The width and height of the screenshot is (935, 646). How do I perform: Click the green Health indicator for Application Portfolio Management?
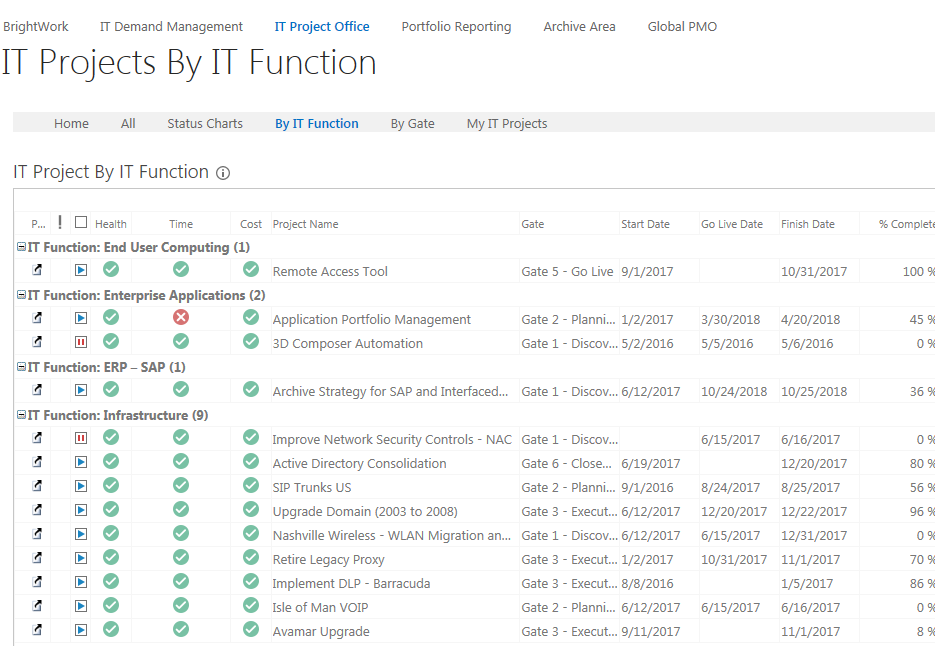(x=111, y=317)
